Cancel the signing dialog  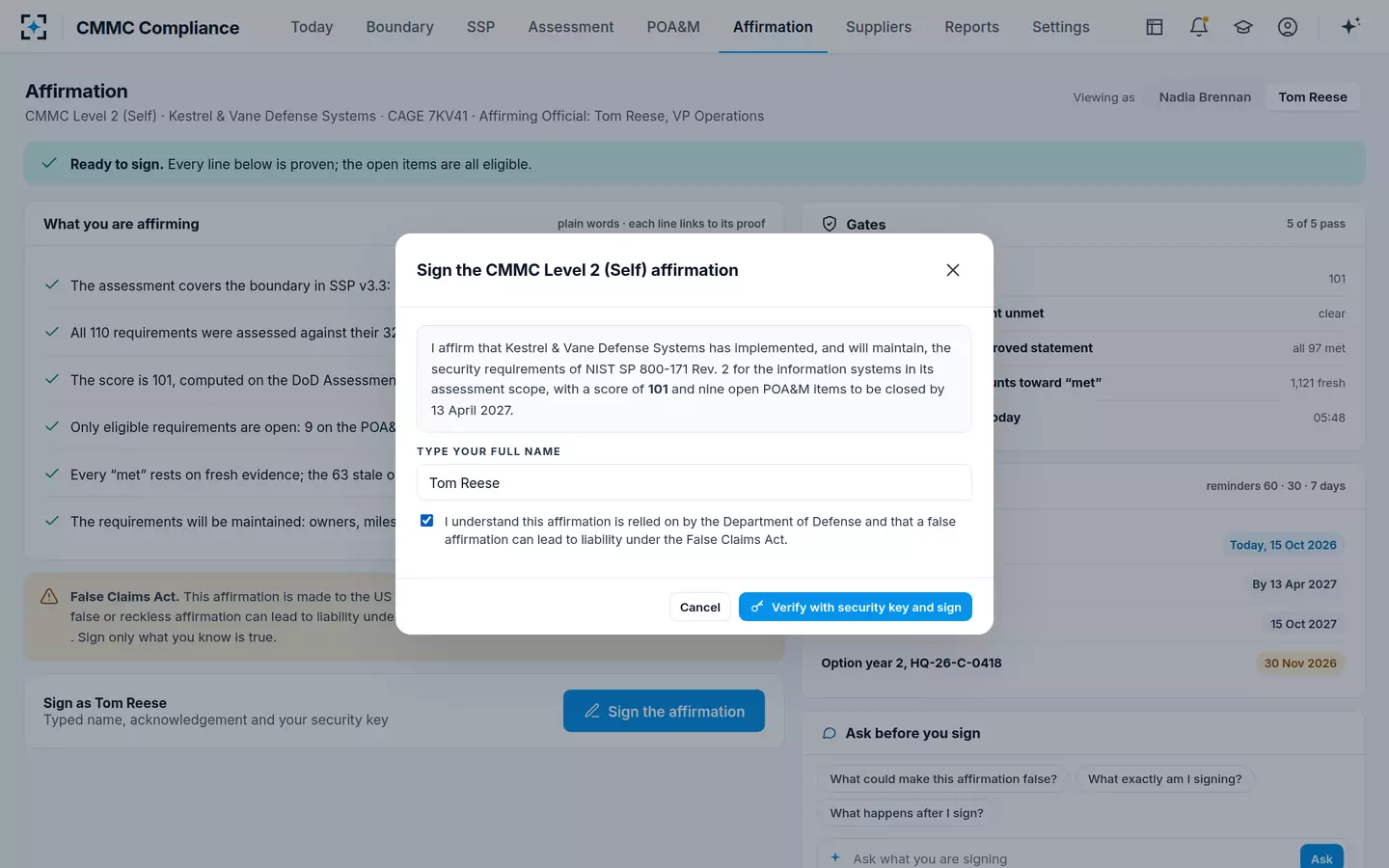[x=700, y=607]
